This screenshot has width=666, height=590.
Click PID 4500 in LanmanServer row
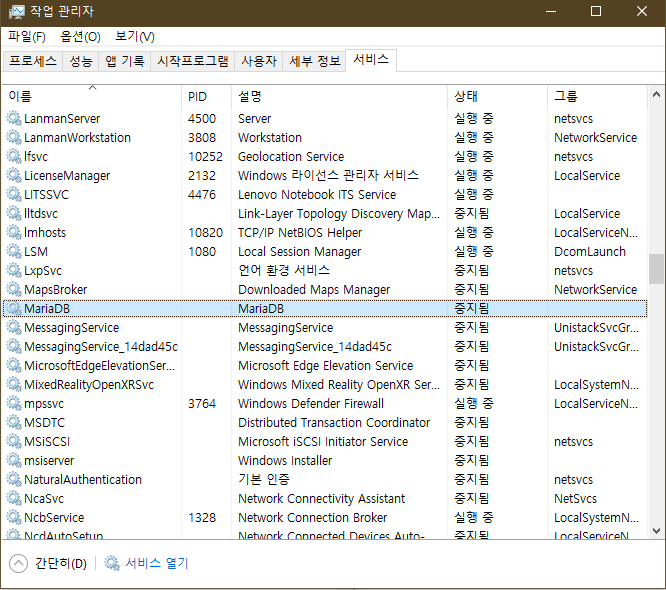coord(202,118)
